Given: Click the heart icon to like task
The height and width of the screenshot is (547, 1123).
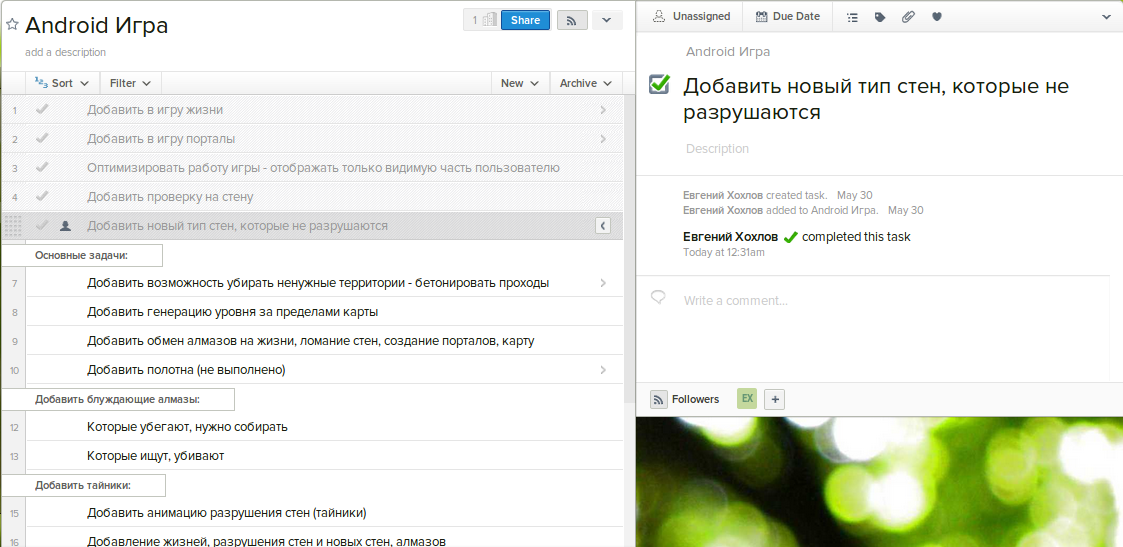Looking at the screenshot, I should tap(937, 16).
